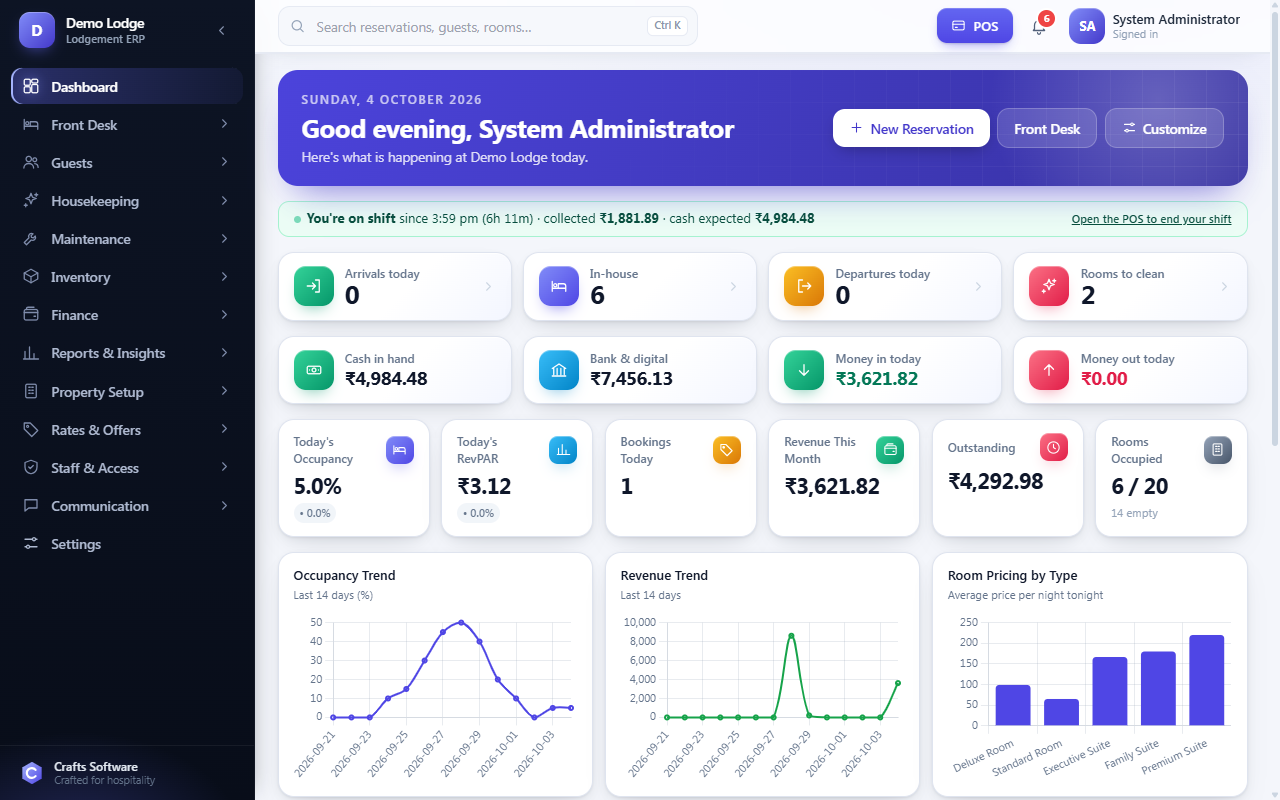Click the New Reservation button
The height and width of the screenshot is (800, 1280).
tap(911, 128)
